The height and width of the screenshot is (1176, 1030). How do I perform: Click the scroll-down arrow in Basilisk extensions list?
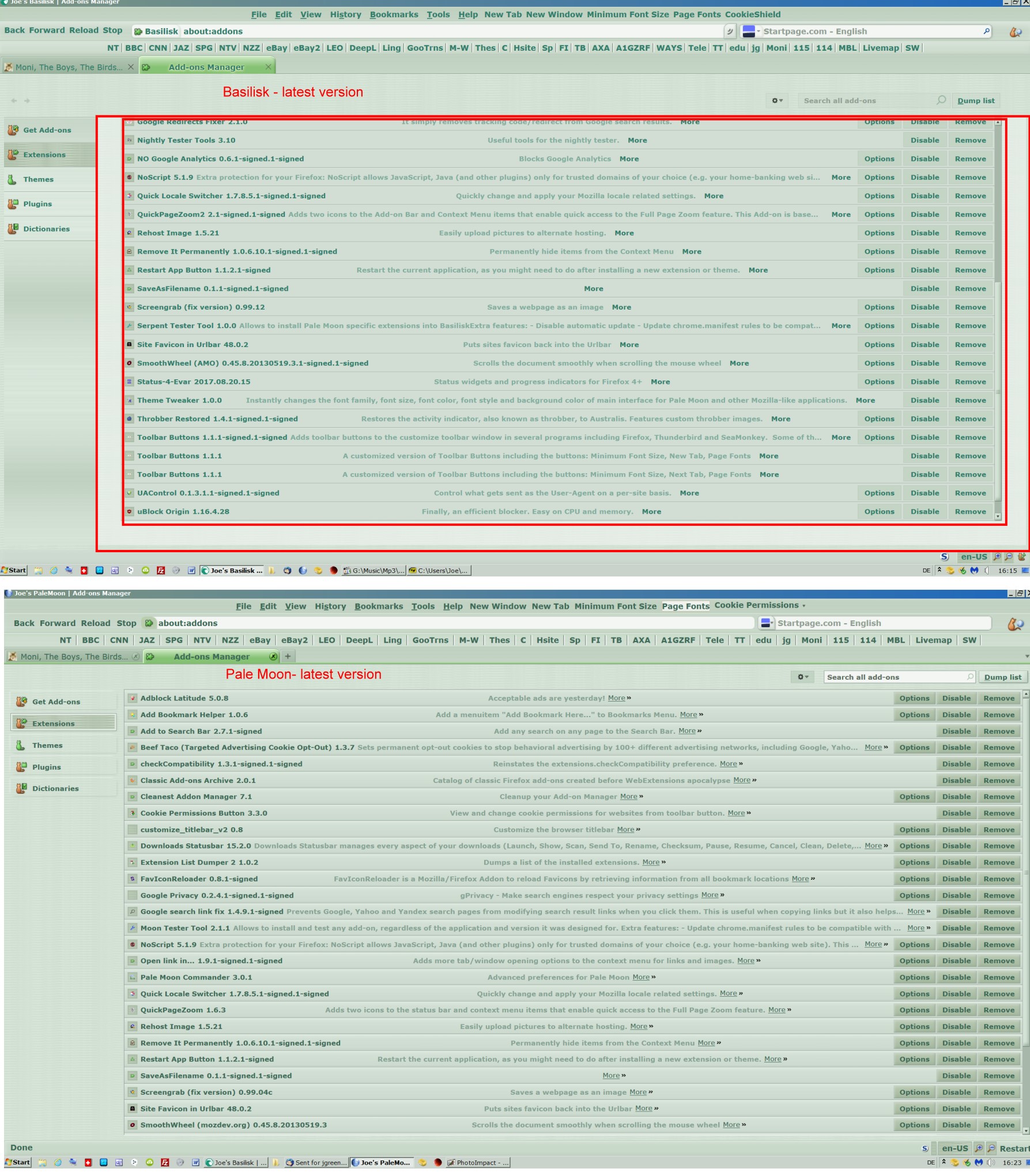(x=998, y=517)
